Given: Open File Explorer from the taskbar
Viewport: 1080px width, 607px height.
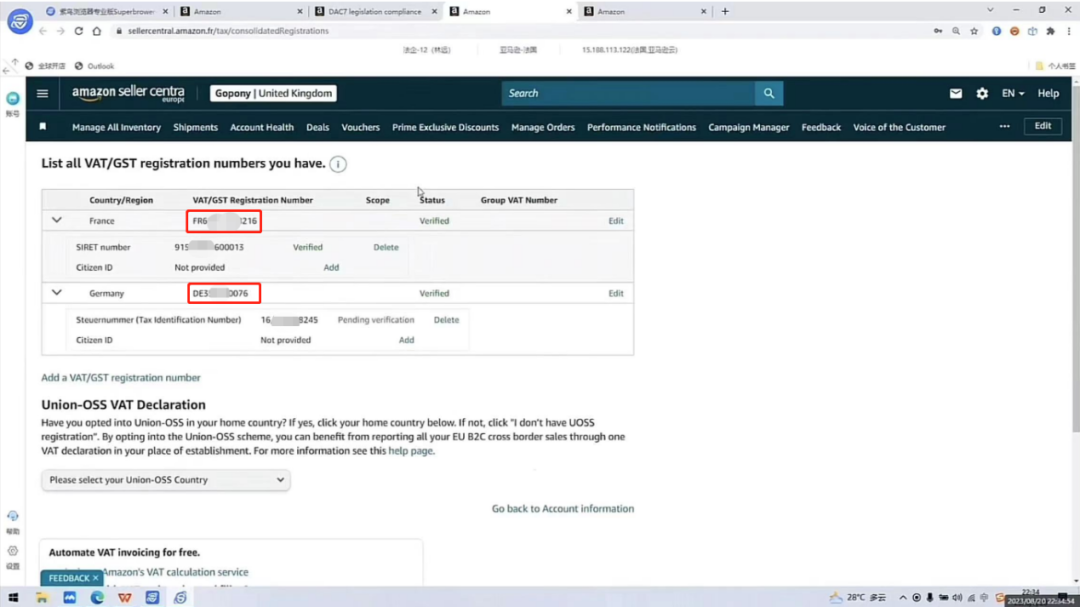Looking at the screenshot, I should coord(42,597).
